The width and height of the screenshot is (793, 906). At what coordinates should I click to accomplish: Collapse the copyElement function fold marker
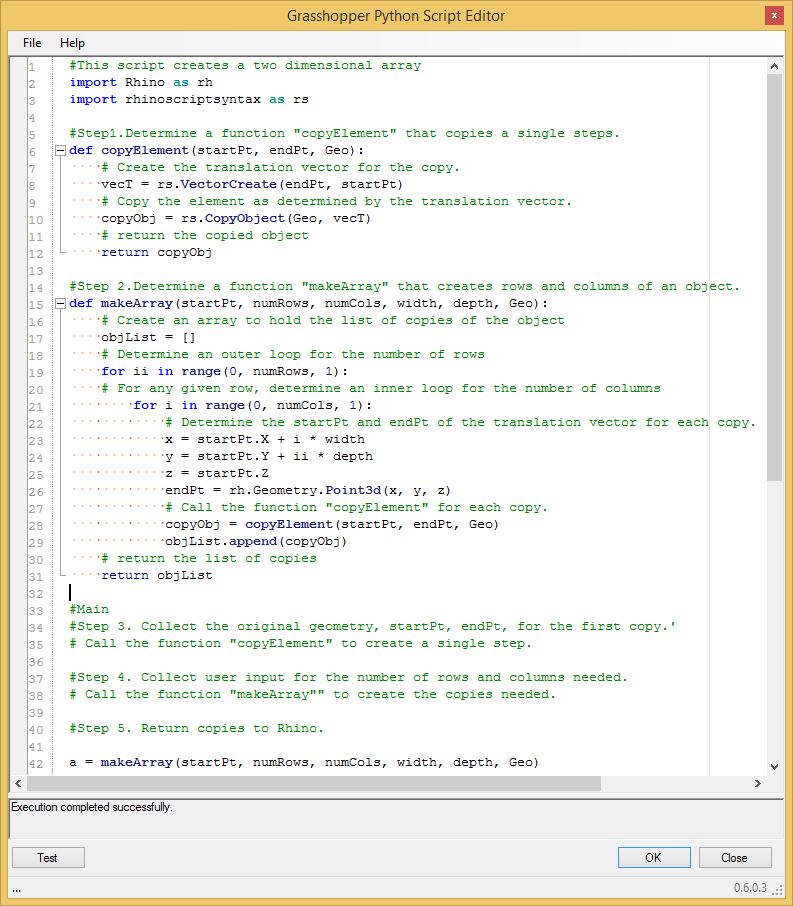60,151
